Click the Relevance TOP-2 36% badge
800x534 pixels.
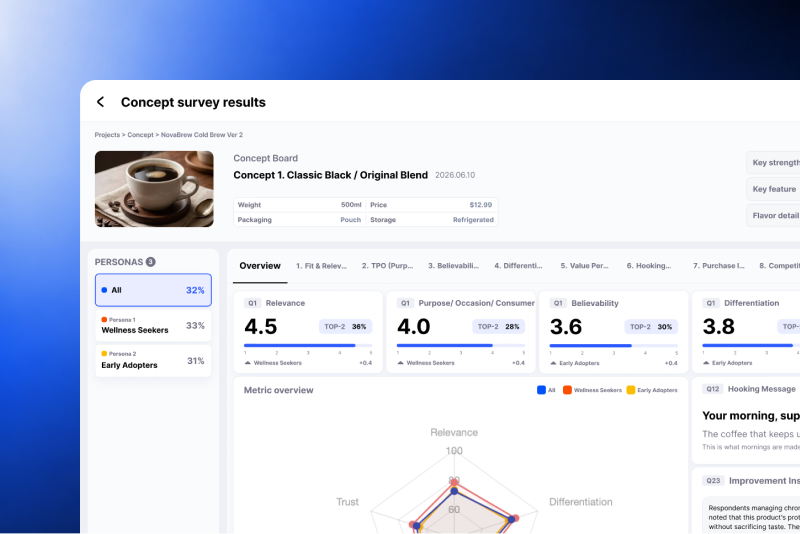[x=345, y=326]
